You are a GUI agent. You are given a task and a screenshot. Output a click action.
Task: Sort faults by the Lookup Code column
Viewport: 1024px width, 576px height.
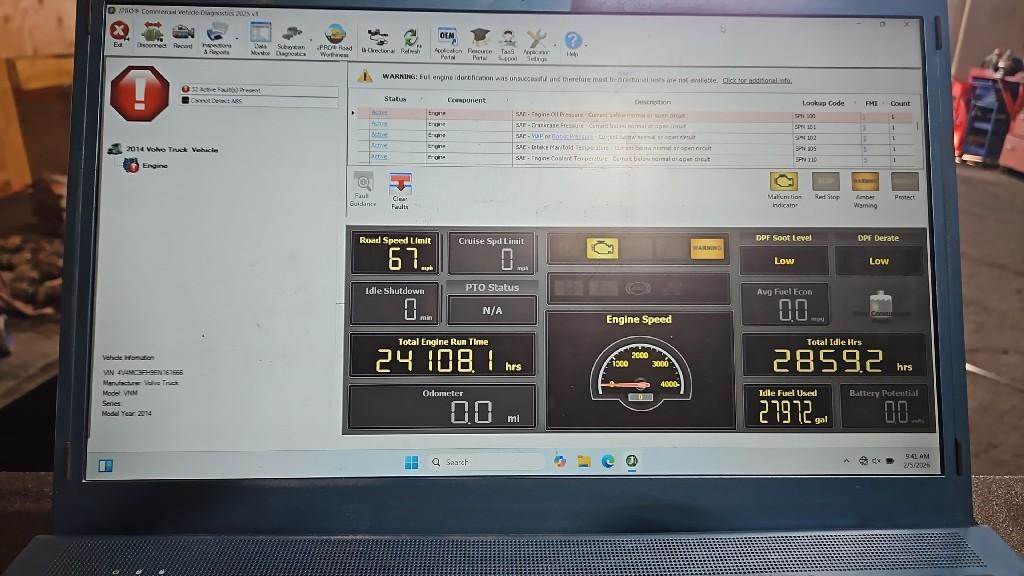pos(822,102)
